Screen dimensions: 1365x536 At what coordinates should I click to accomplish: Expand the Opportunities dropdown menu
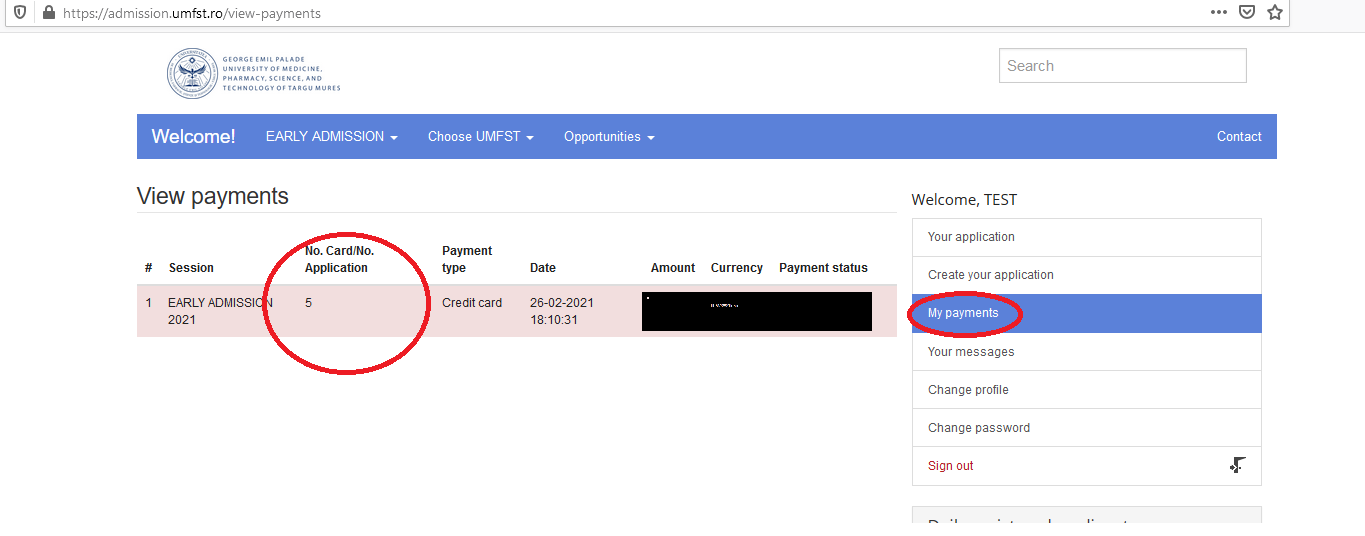click(608, 137)
